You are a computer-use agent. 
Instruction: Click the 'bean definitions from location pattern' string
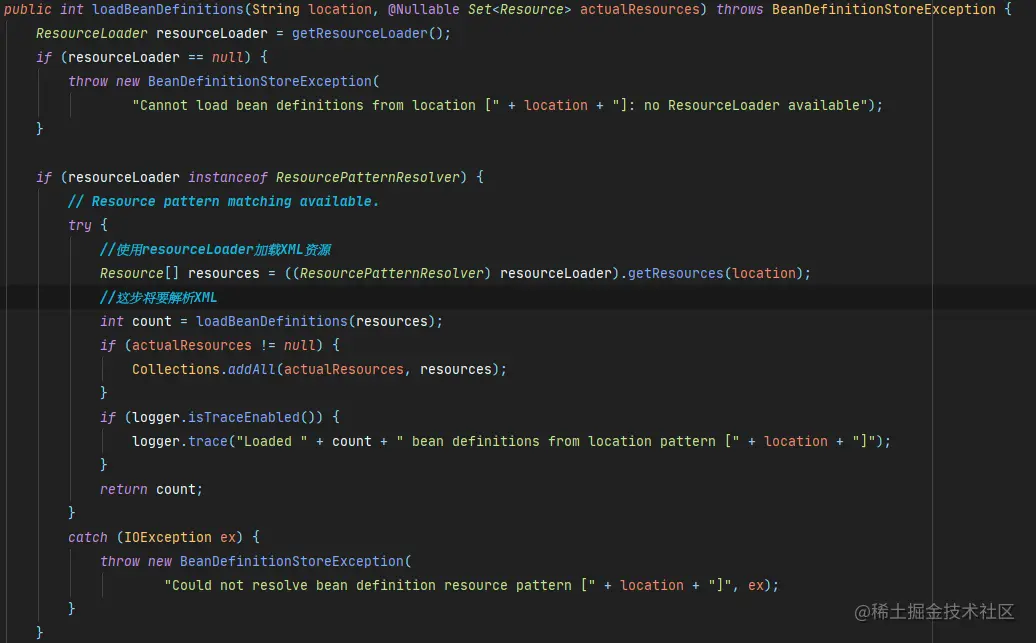[x=568, y=441]
